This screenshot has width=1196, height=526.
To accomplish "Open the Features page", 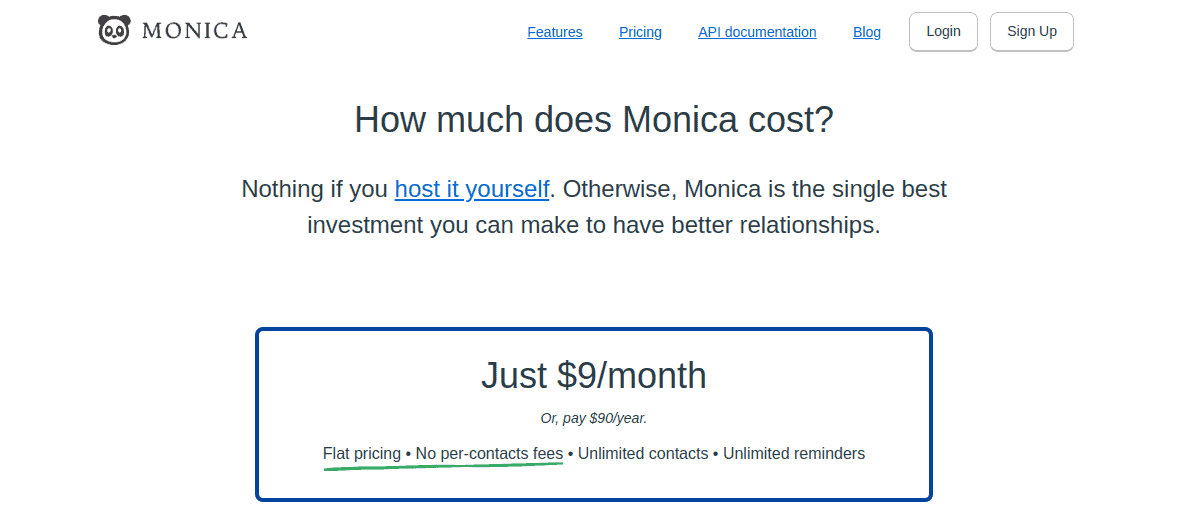I will pyautogui.click(x=554, y=32).
